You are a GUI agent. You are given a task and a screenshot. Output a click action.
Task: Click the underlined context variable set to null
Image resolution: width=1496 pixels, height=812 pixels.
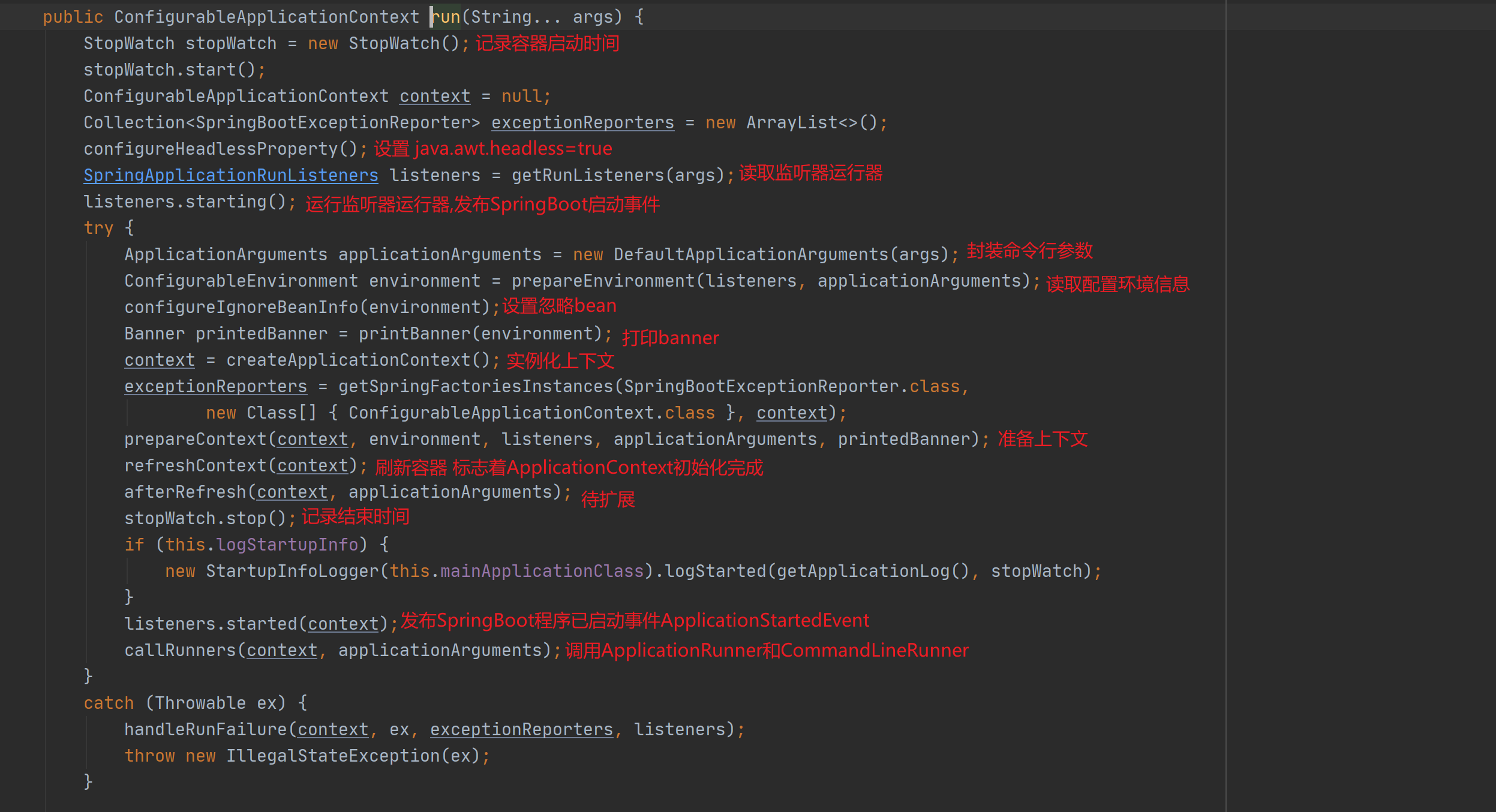(435, 96)
